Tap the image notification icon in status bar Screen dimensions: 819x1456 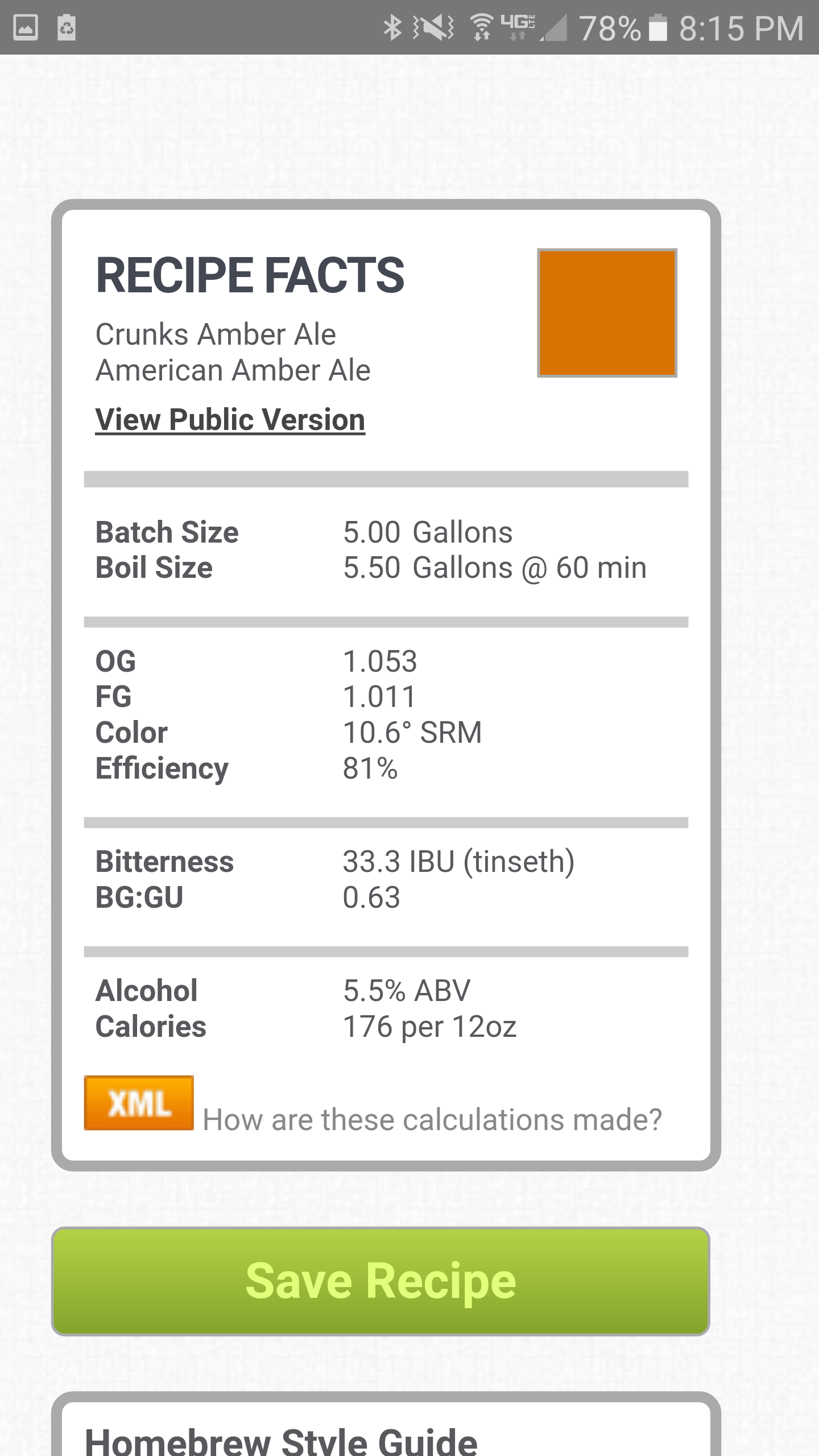pos(26,27)
